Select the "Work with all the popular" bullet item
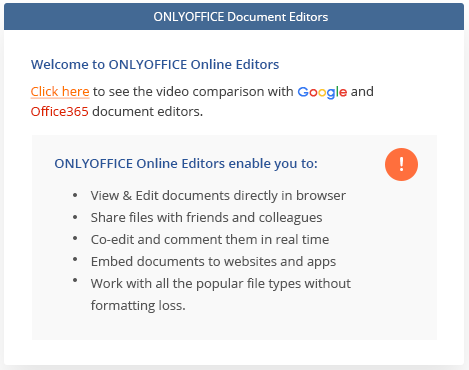 point(221,284)
